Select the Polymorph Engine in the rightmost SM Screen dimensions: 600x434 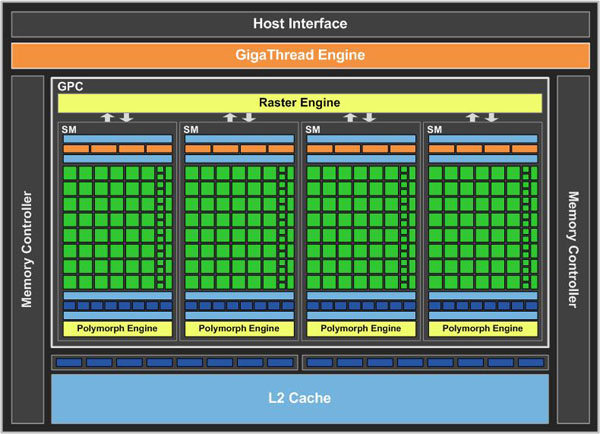[482, 328]
